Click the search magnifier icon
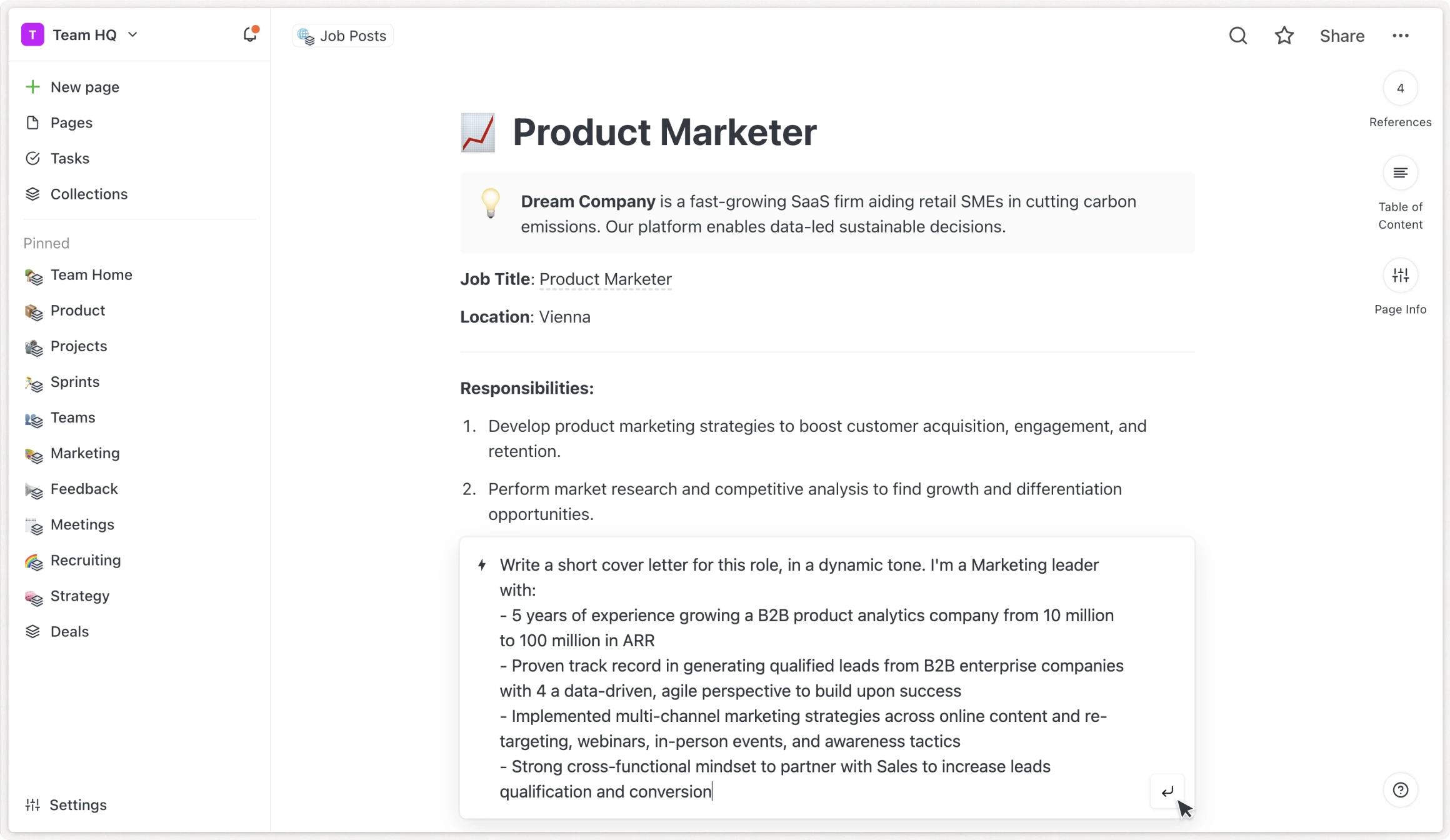This screenshot has width=1450, height=840. 1237,36
